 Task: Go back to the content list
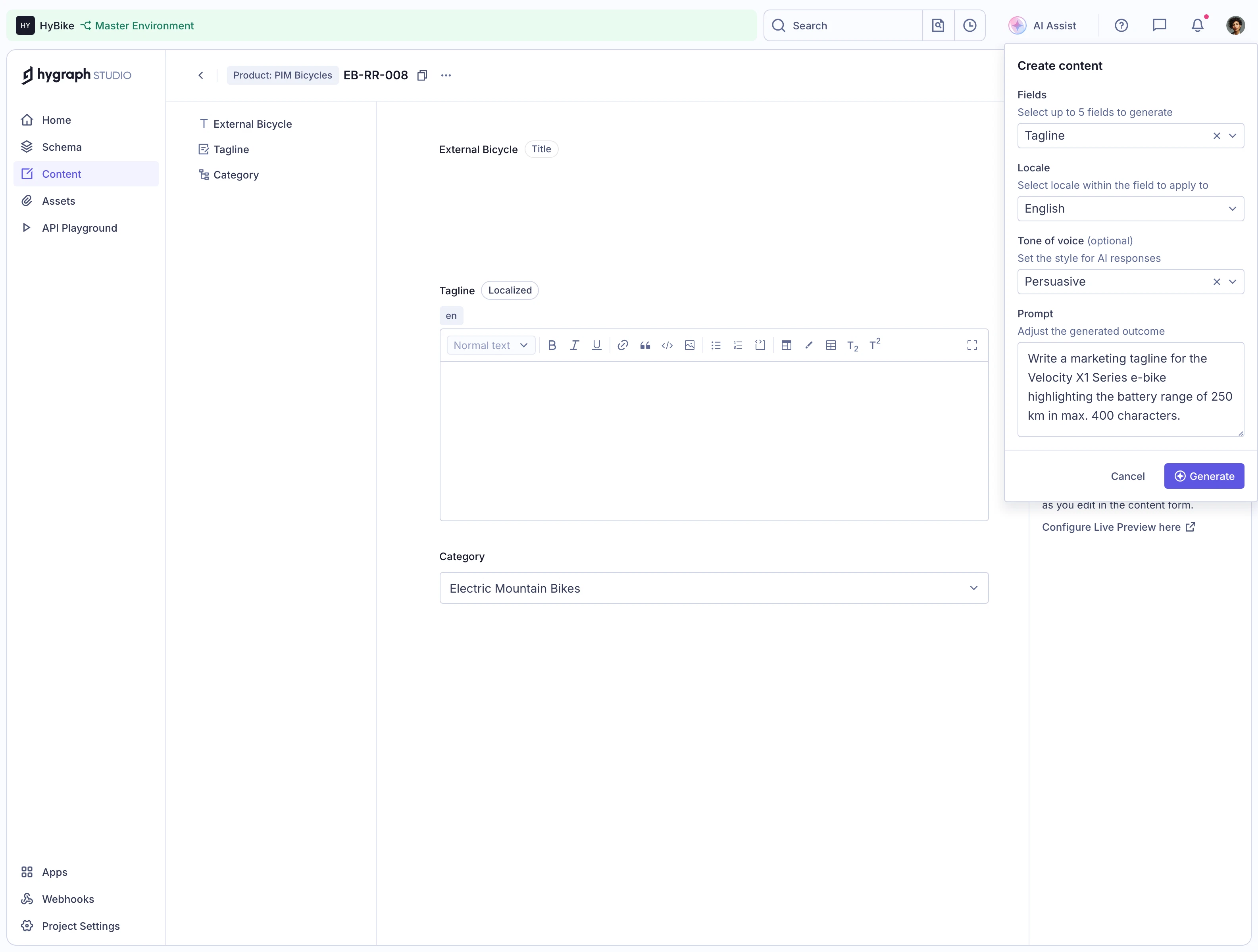[201, 76]
